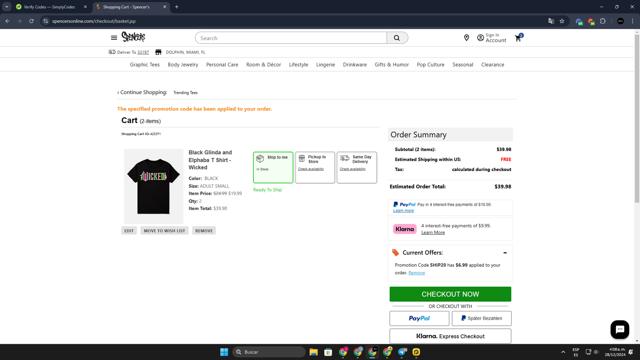The width and height of the screenshot is (640, 360).
Task: Open the Graphic Tees menu
Action: pos(144,64)
